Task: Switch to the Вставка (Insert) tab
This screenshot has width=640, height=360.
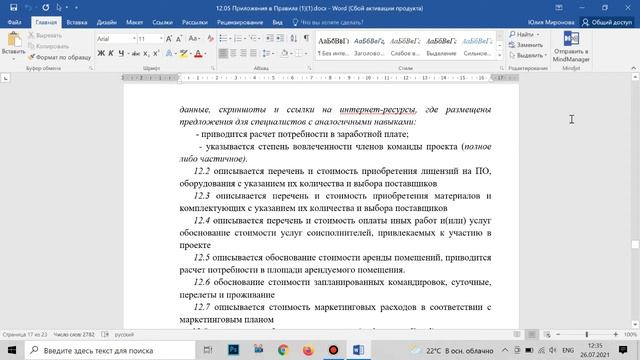Action: click(77, 22)
